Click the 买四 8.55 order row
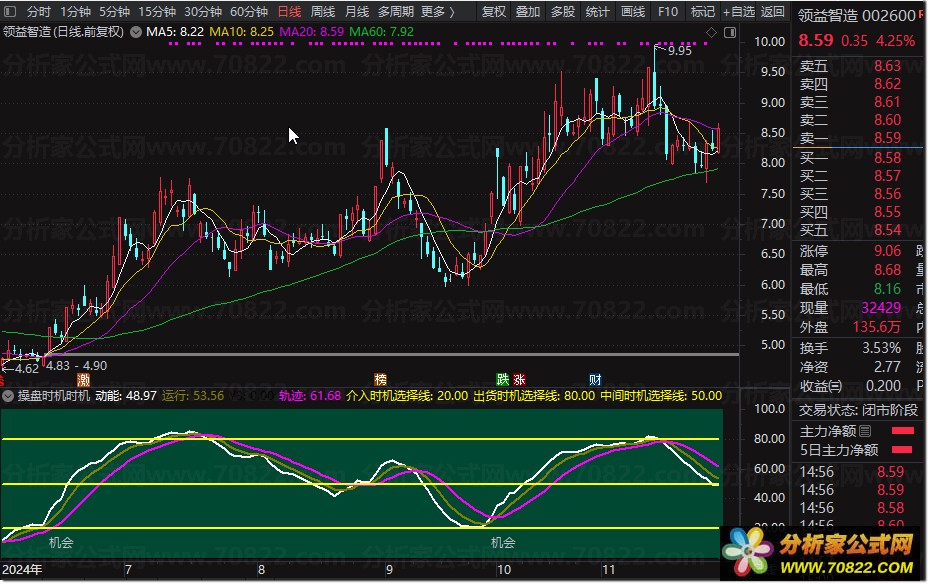 tap(850, 212)
